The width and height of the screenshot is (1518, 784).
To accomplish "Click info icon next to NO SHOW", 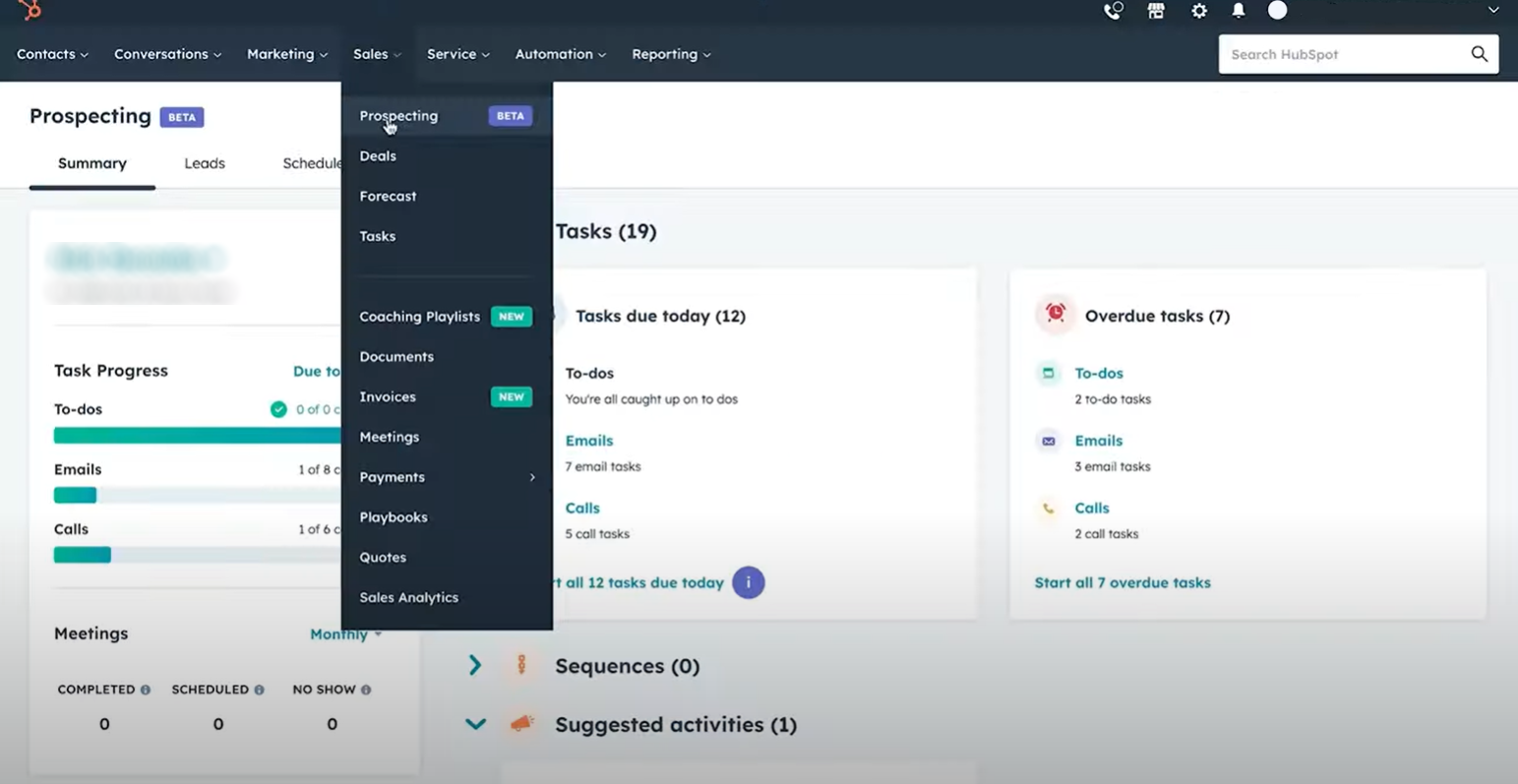I will (366, 690).
